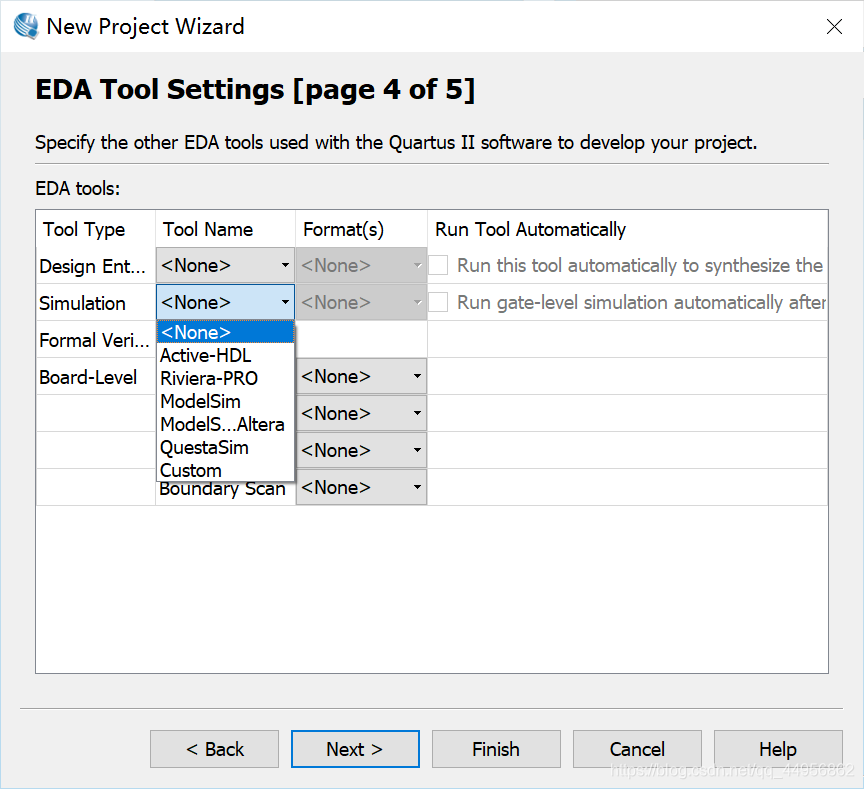The image size is (864, 789).
Task: Select <None> in simulation tool list
Action: pos(225,332)
